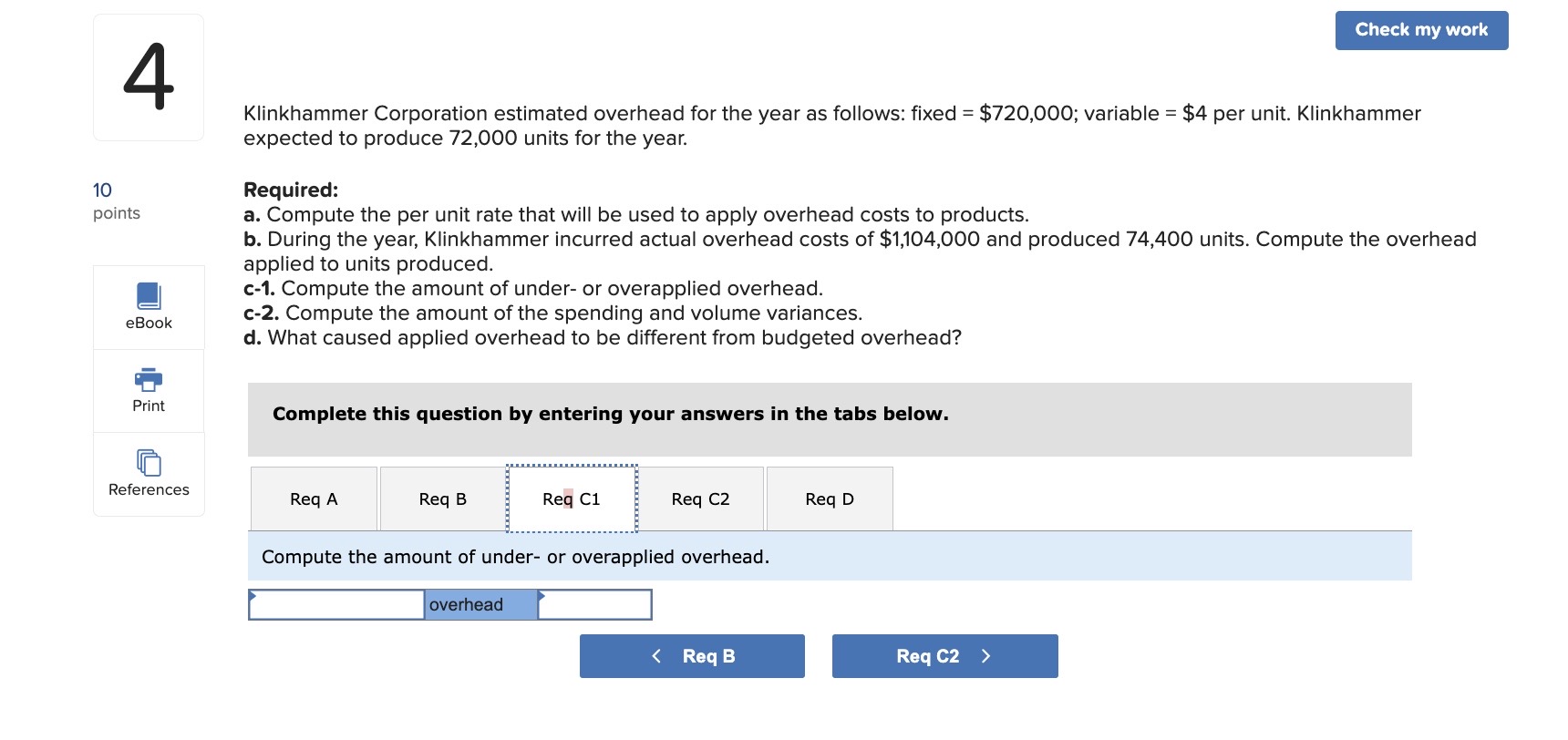Click the 10 points label

(x=115, y=200)
